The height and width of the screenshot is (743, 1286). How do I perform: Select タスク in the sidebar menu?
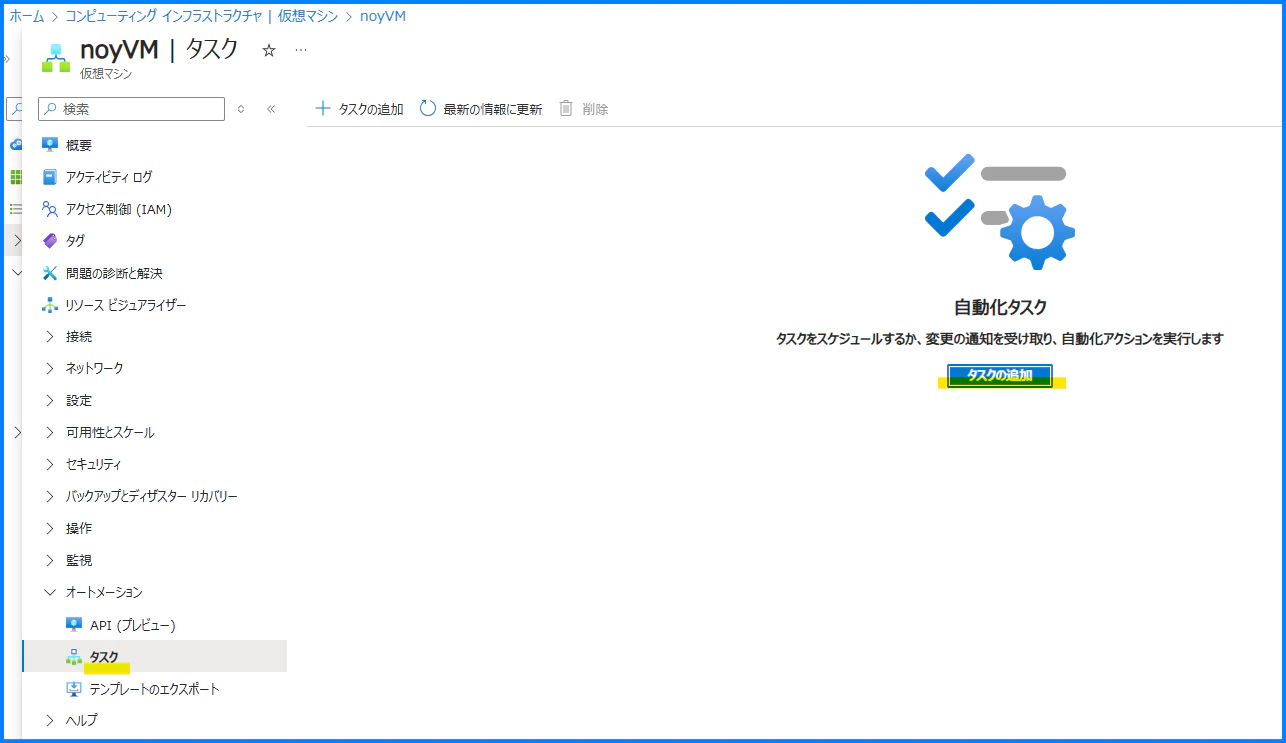point(154,657)
